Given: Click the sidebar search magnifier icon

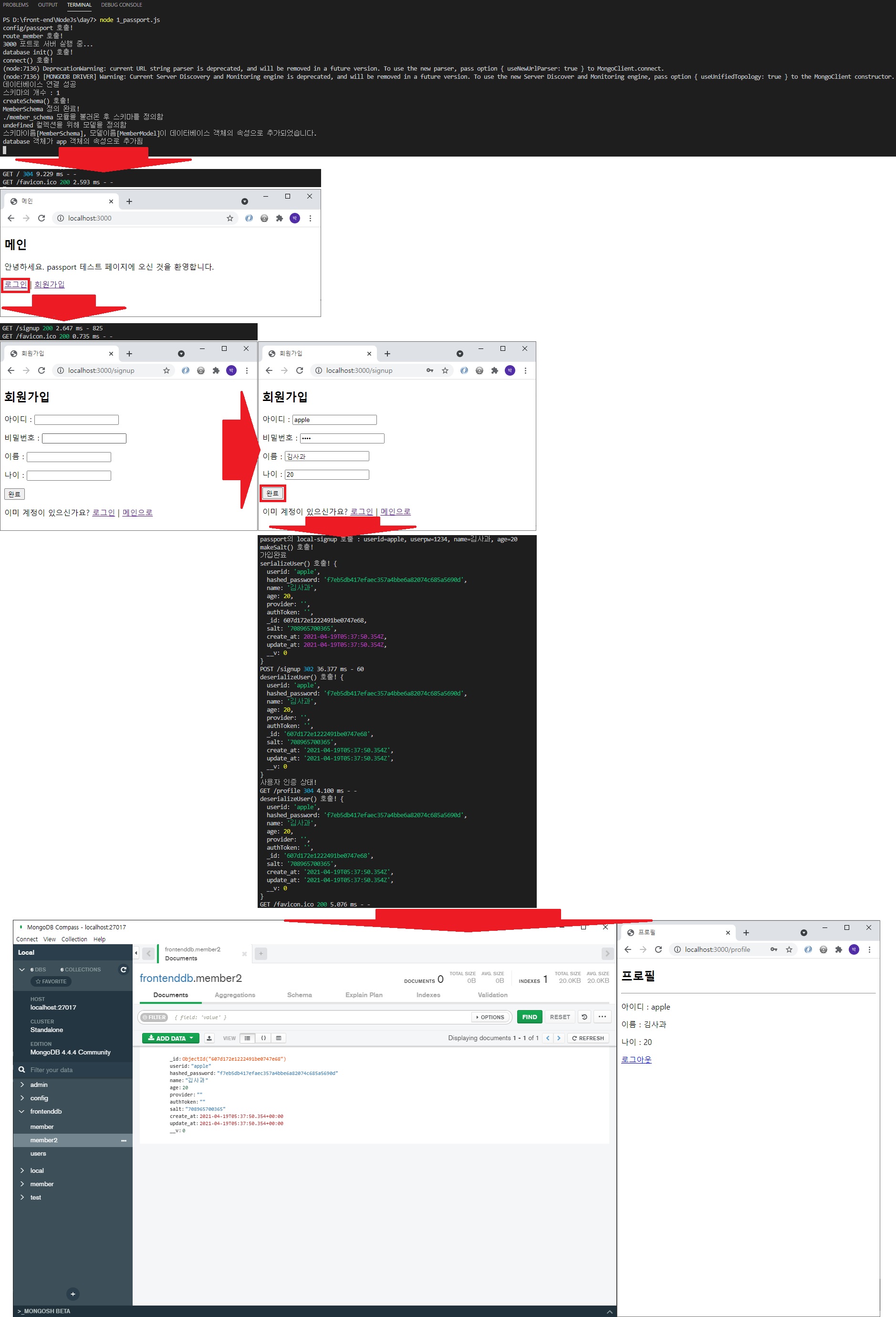Looking at the screenshot, I should tap(21, 1070).
